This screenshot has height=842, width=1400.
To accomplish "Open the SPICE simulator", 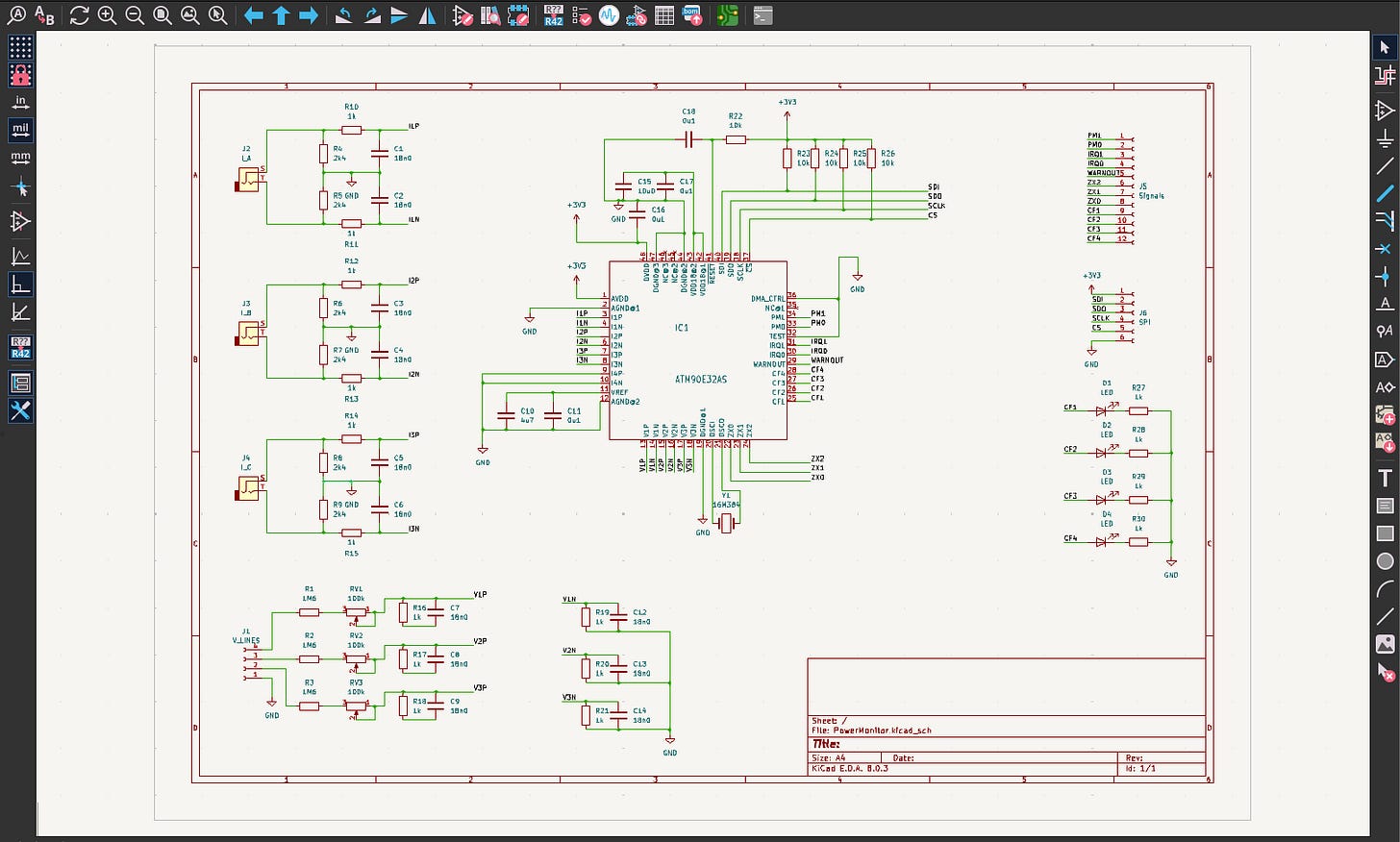I will (609, 15).
